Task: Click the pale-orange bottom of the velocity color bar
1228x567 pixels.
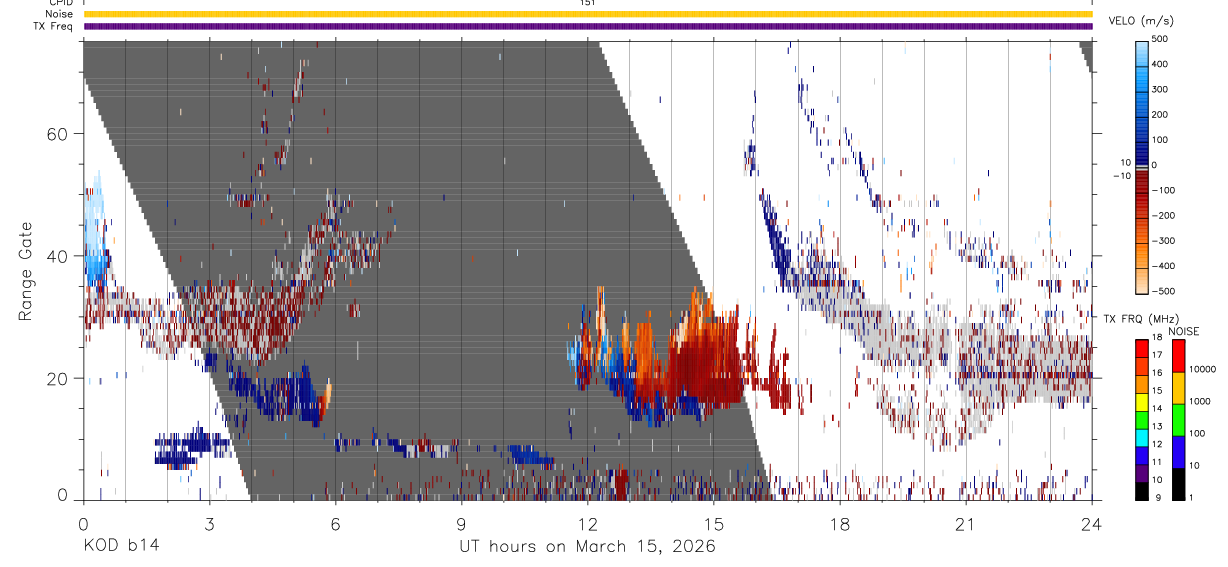Action: point(1142,283)
